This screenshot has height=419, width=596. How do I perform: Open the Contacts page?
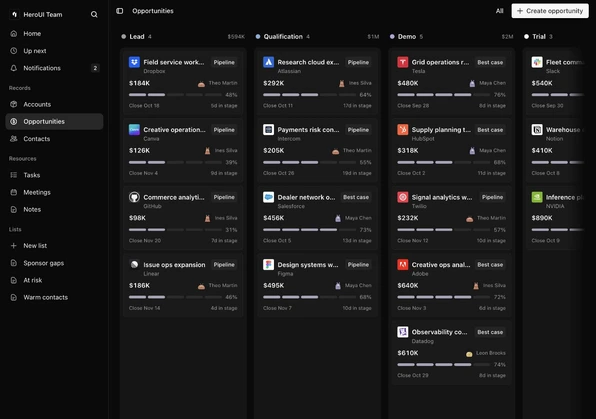pos(54,139)
